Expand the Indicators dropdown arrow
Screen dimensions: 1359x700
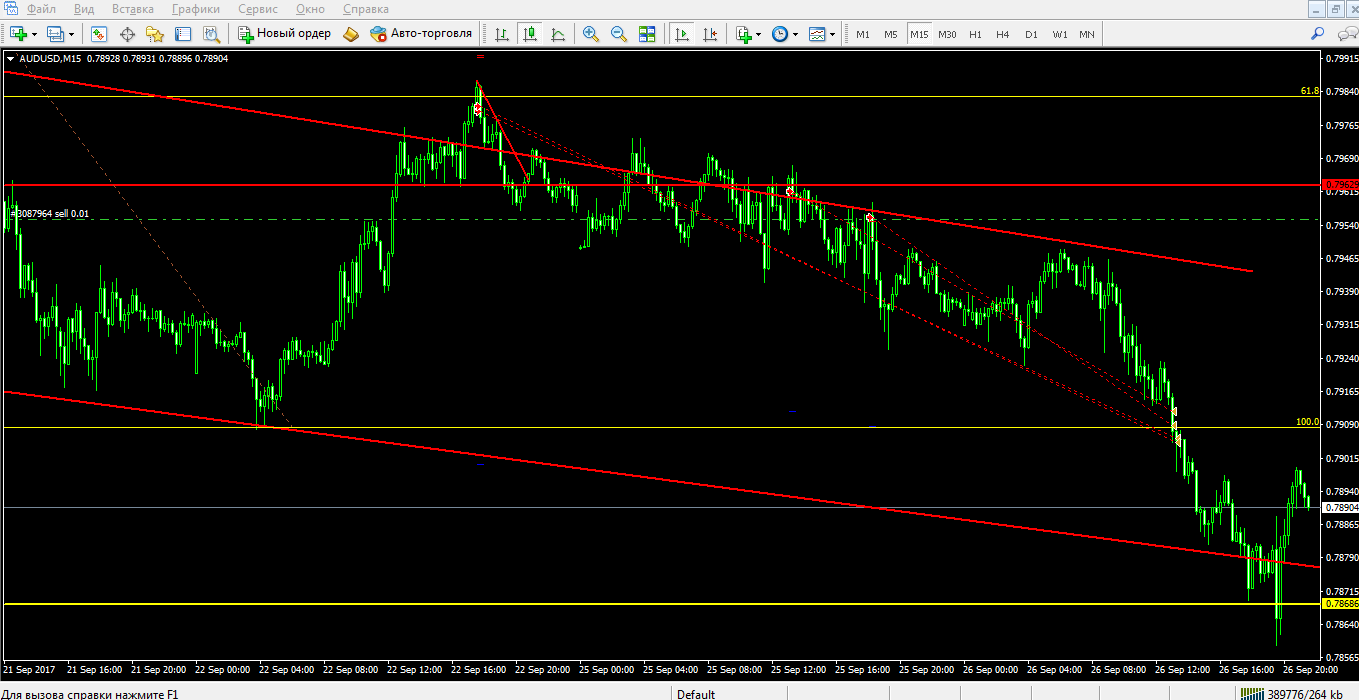[759, 34]
